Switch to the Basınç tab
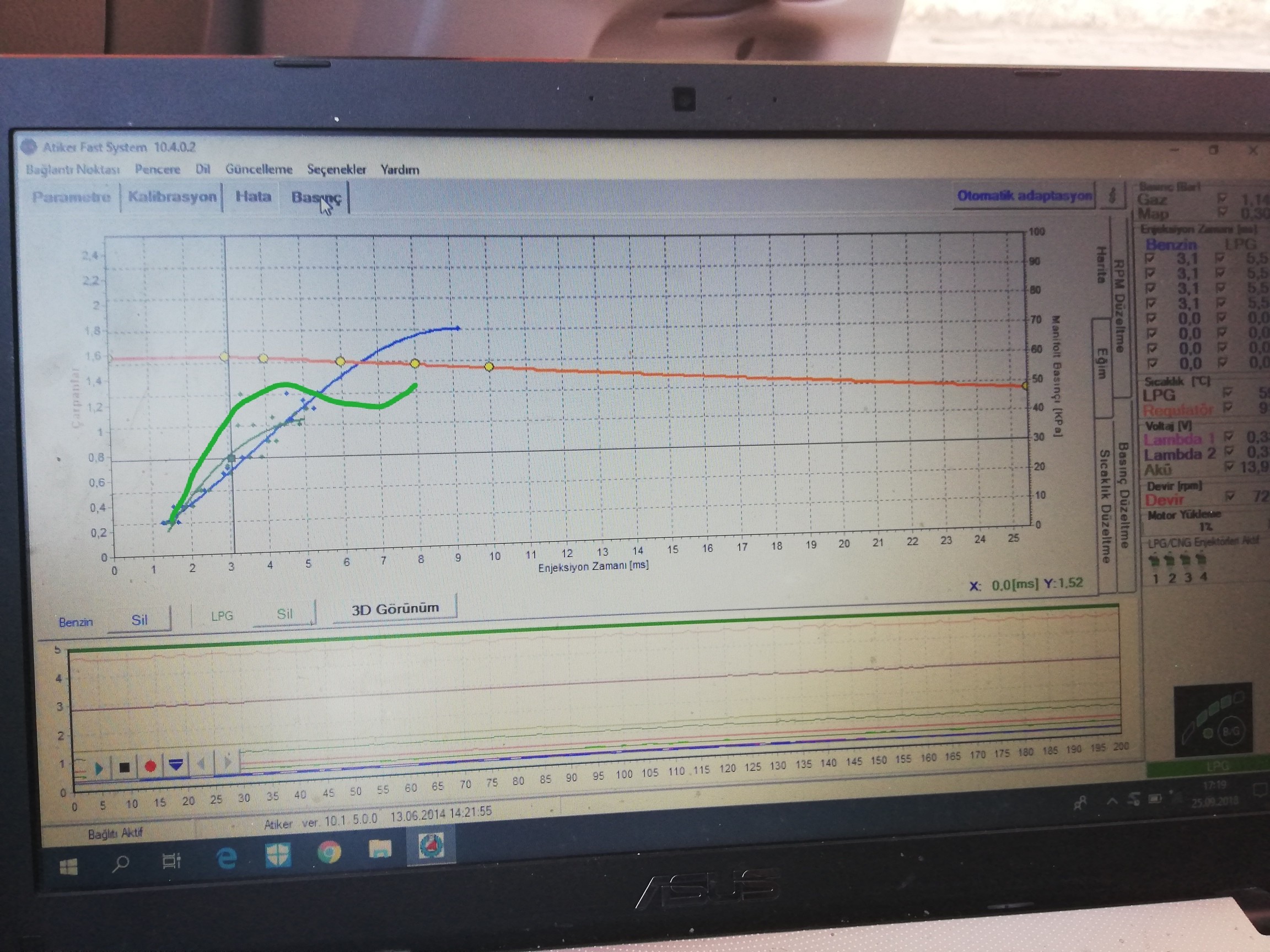1270x952 pixels. tap(315, 197)
